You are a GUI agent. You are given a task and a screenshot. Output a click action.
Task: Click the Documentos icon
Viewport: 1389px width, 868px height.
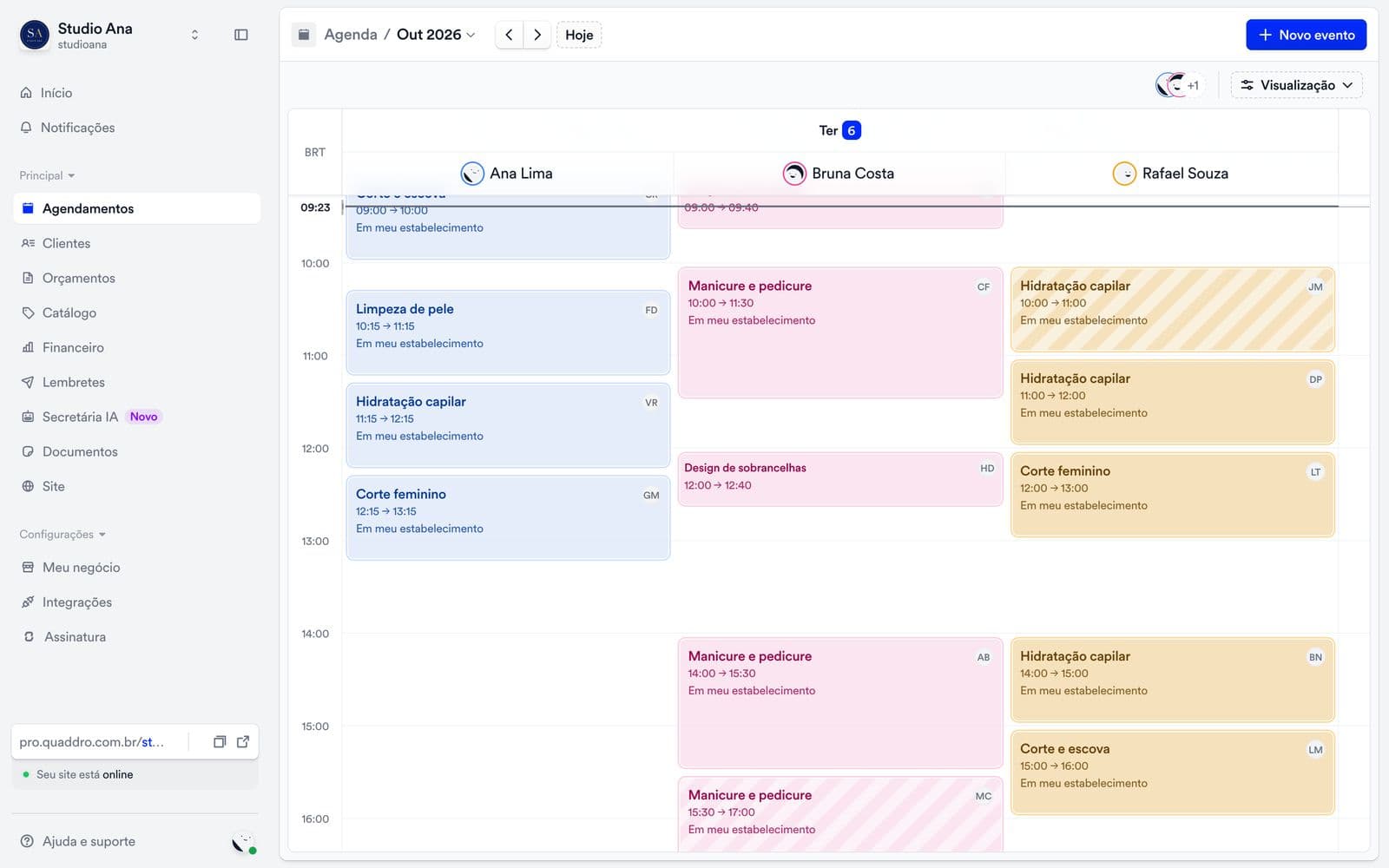click(x=28, y=451)
